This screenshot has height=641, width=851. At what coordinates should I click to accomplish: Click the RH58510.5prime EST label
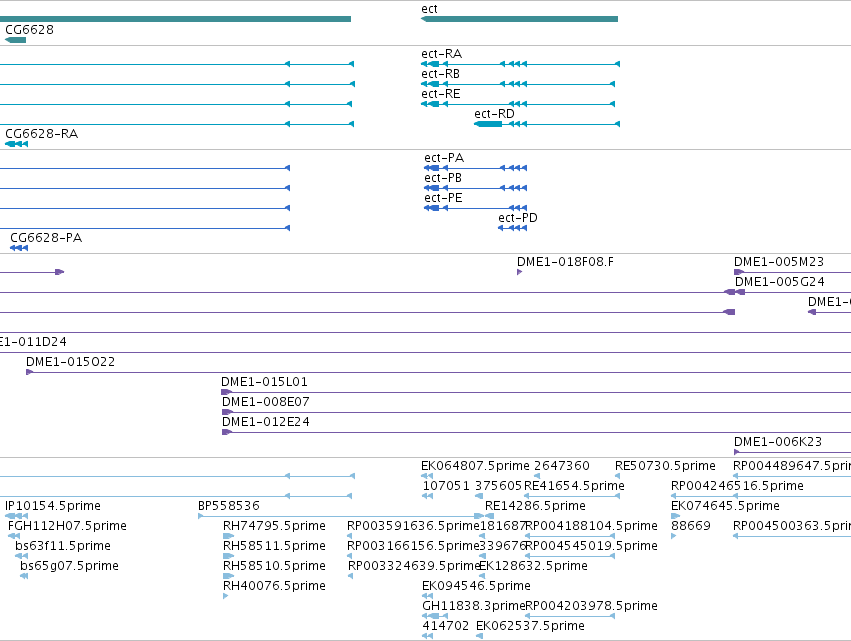click(x=274, y=566)
